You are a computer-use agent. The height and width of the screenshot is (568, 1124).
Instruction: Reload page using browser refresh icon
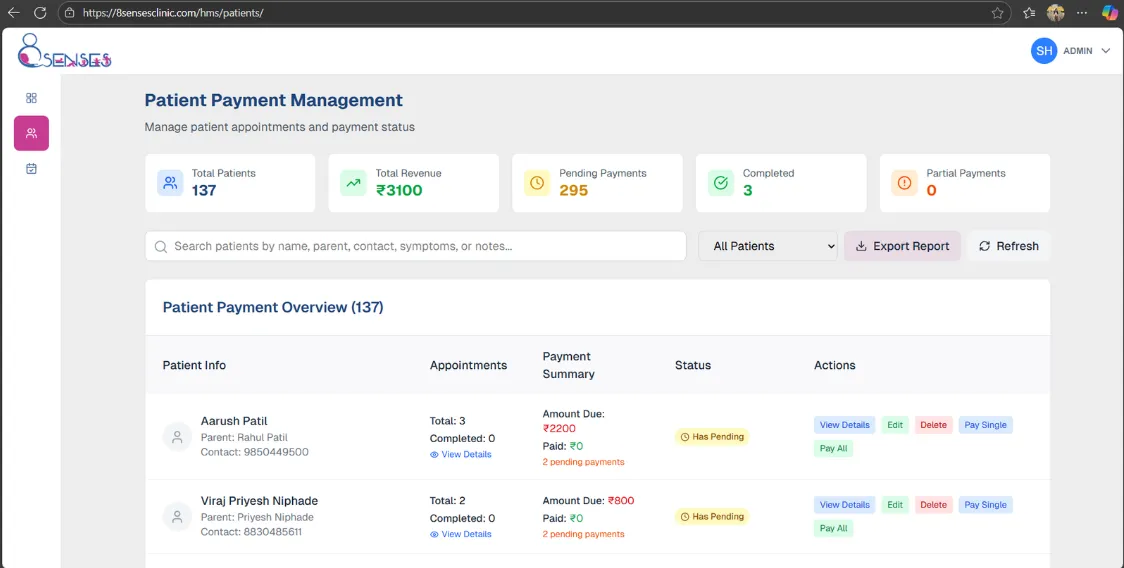pos(40,13)
